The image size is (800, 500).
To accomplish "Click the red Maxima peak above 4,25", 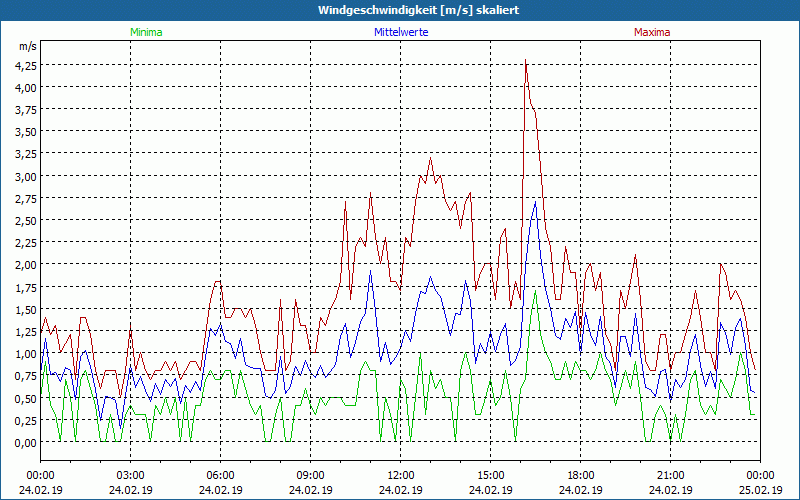I will click(526, 61).
